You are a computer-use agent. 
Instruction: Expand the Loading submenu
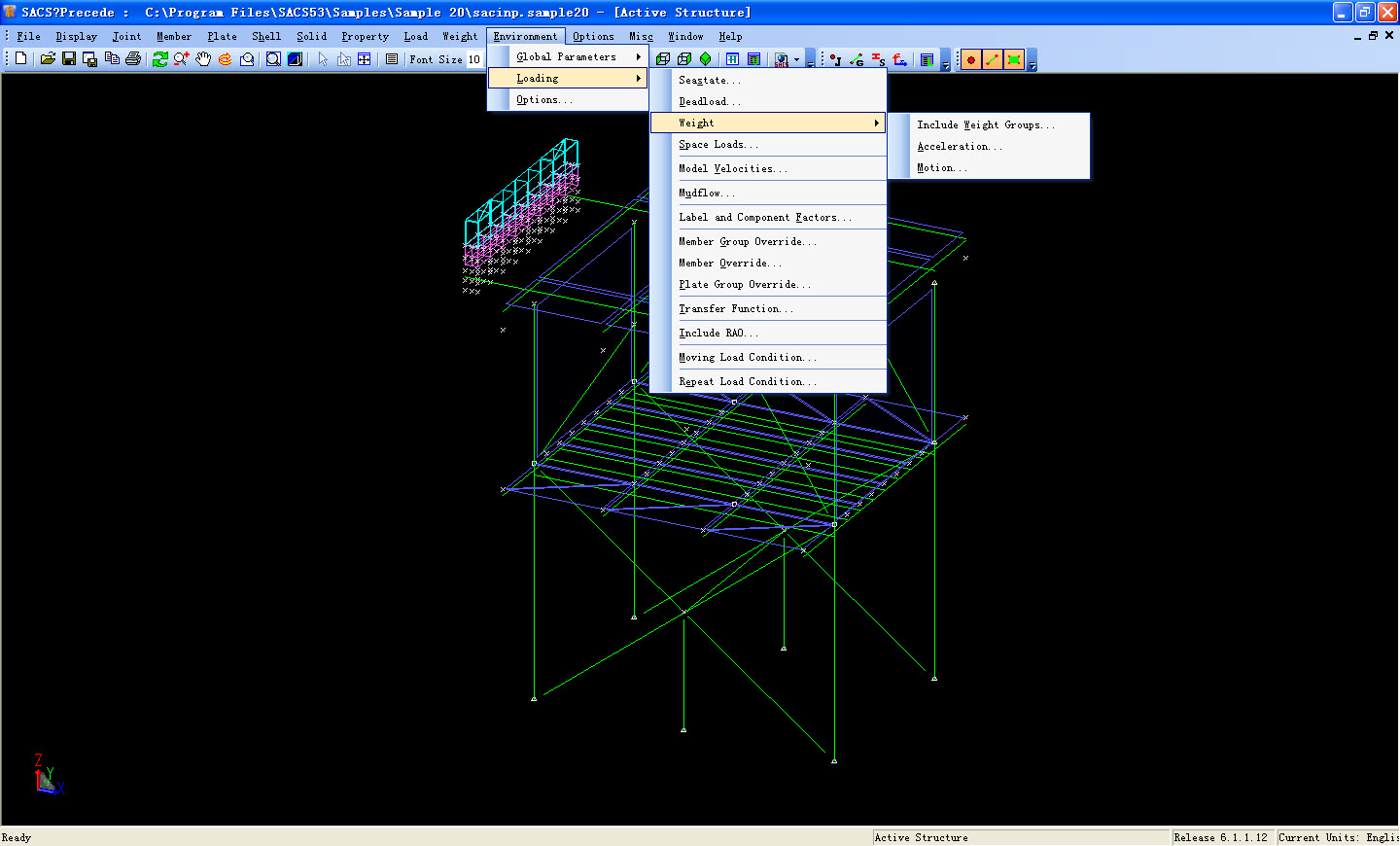[568, 78]
